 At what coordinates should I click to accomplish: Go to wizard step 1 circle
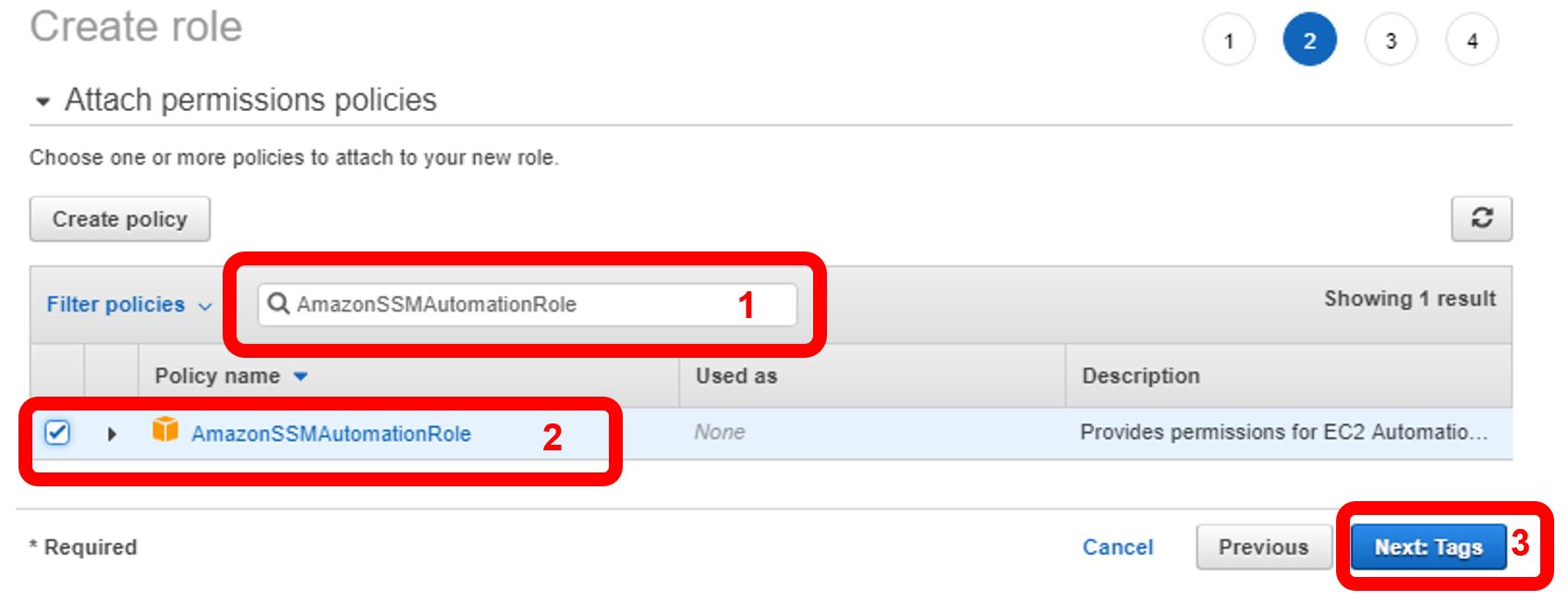pyautogui.click(x=1228, y=41)
